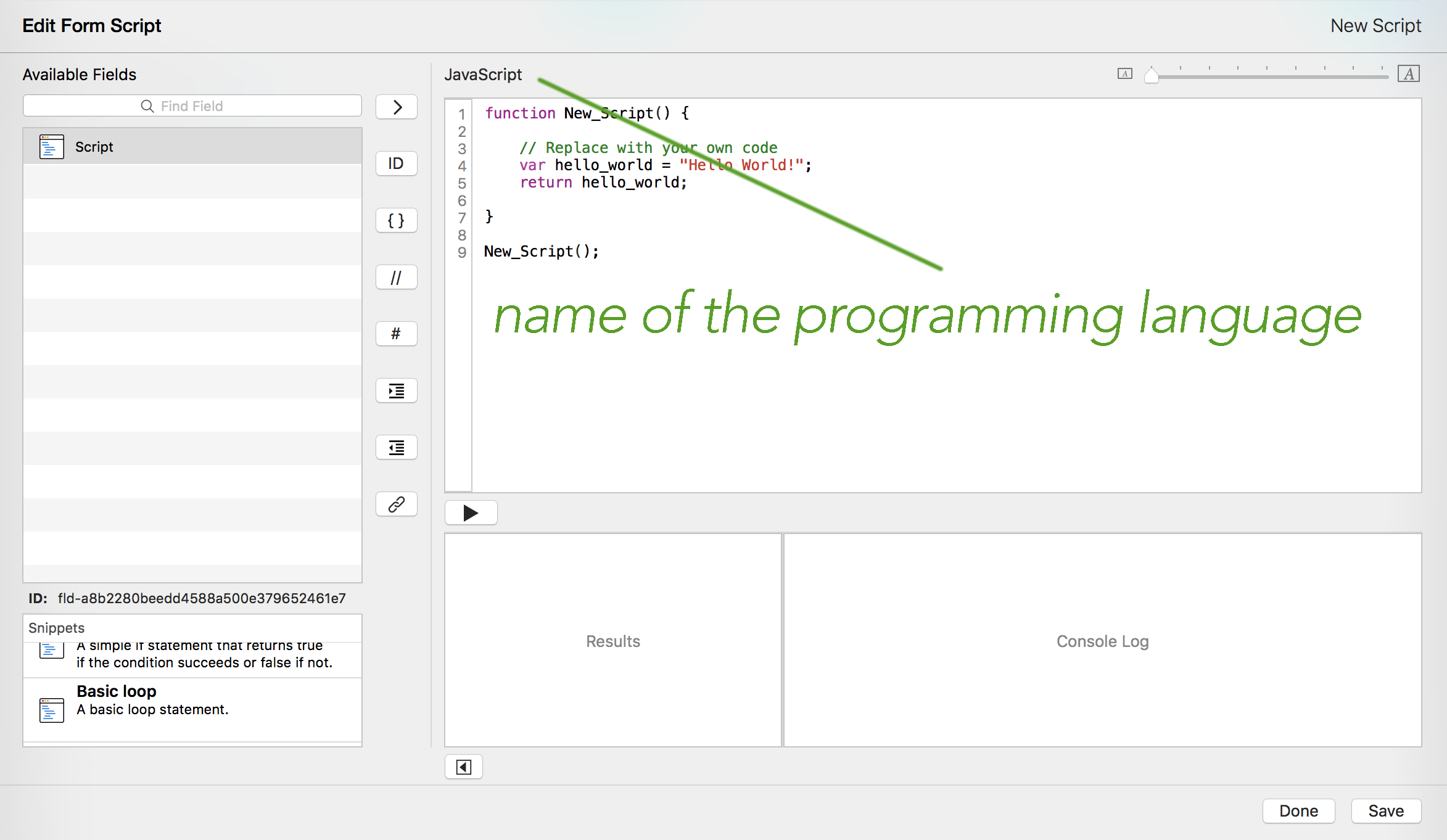
Task: Click the New Script title text
Action: coord(1375,26)
